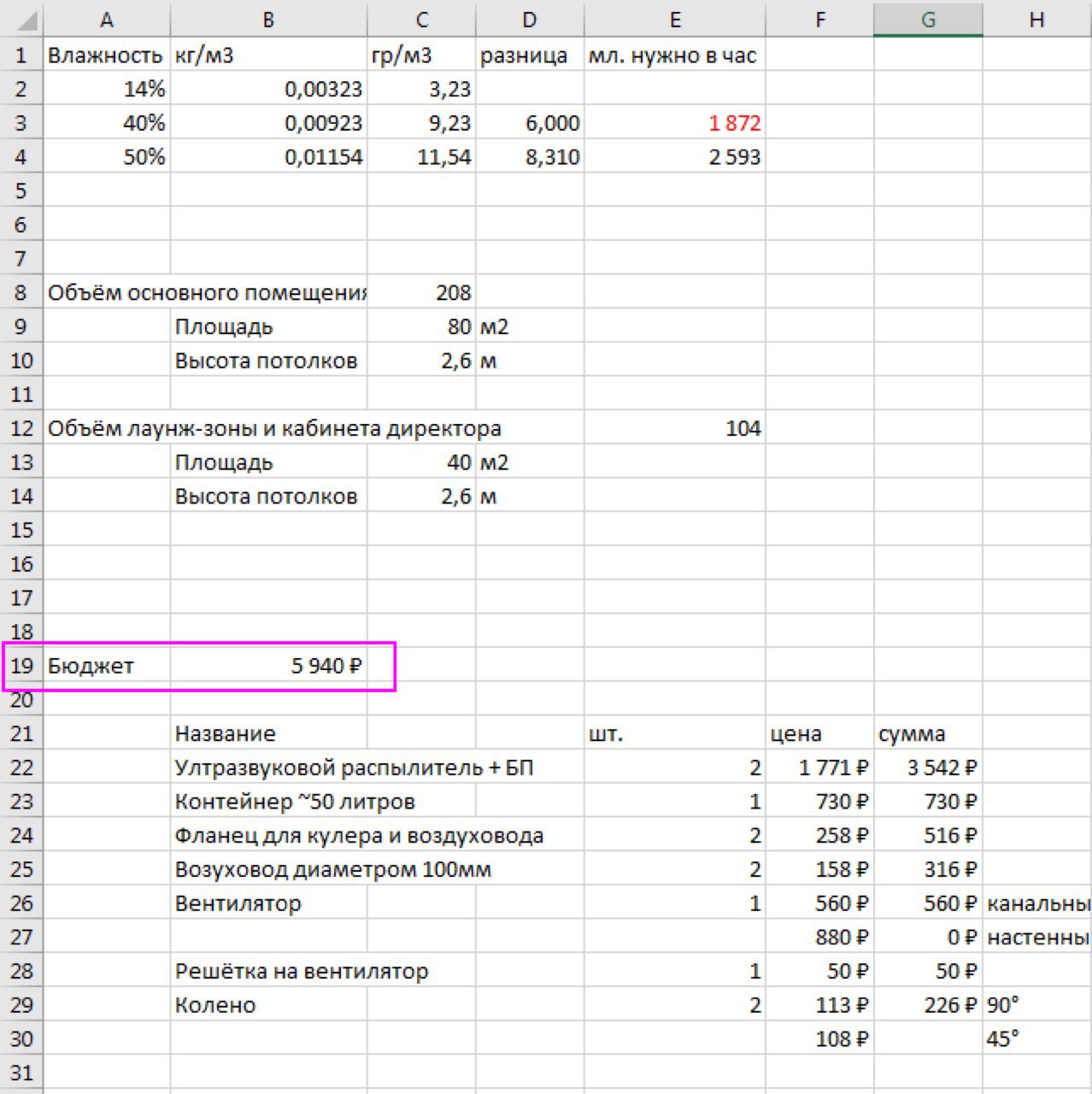1092x1094 pixels.
Task: Select the cell with 40%
Action: point(106,123)
